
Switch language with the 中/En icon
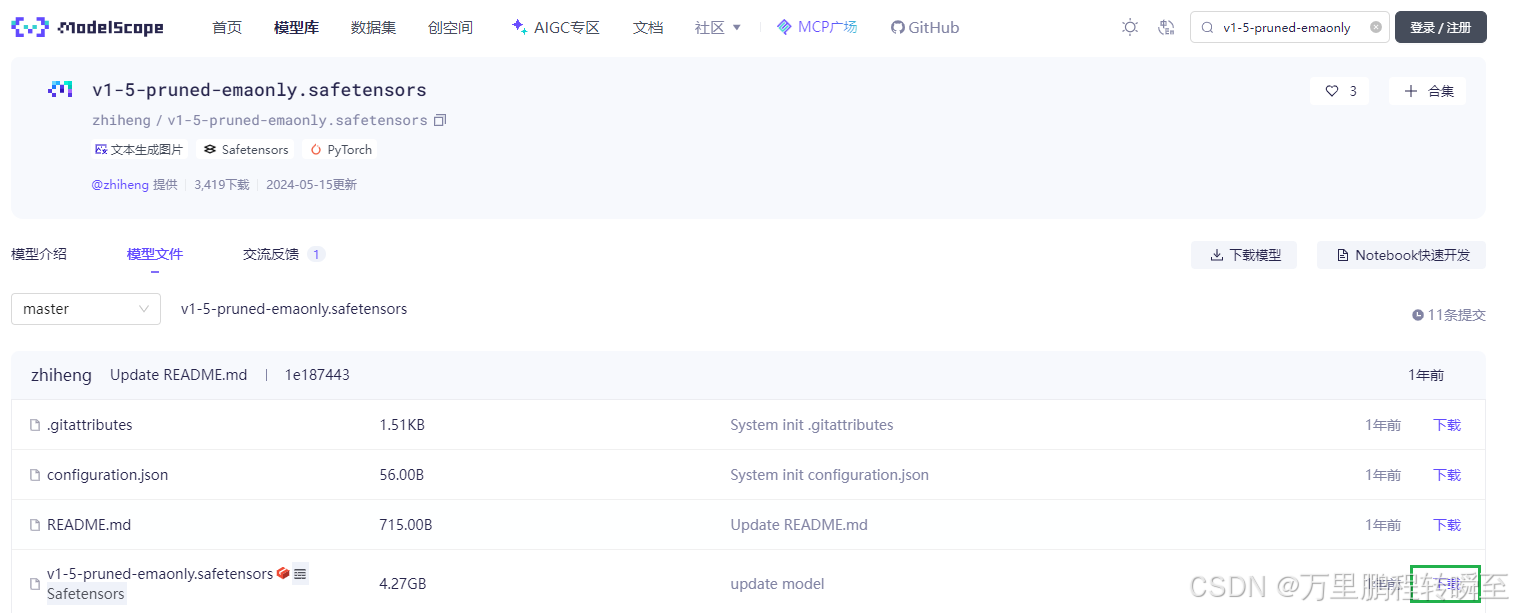[1165, 27]
